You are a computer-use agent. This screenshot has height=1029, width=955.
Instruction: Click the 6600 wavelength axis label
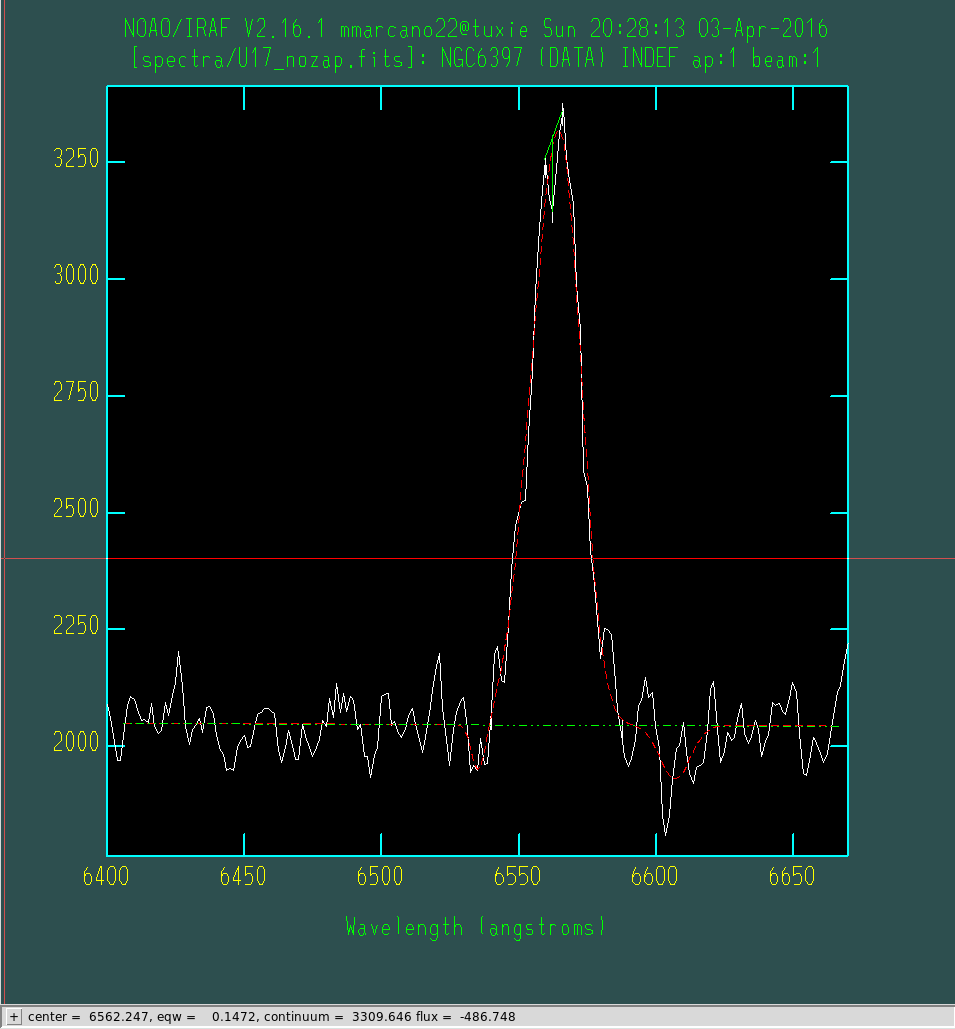click(654, 876)
